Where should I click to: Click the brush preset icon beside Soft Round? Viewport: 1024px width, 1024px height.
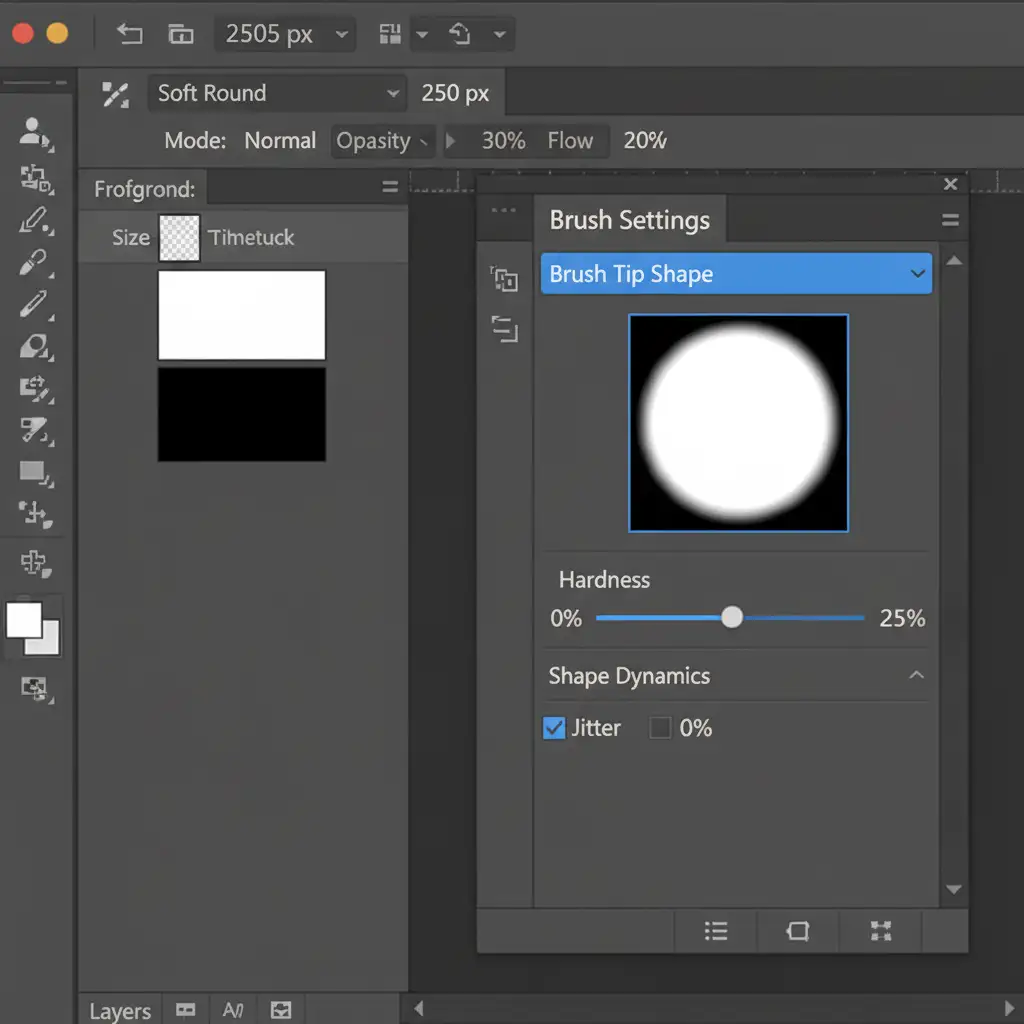(116, 94)
